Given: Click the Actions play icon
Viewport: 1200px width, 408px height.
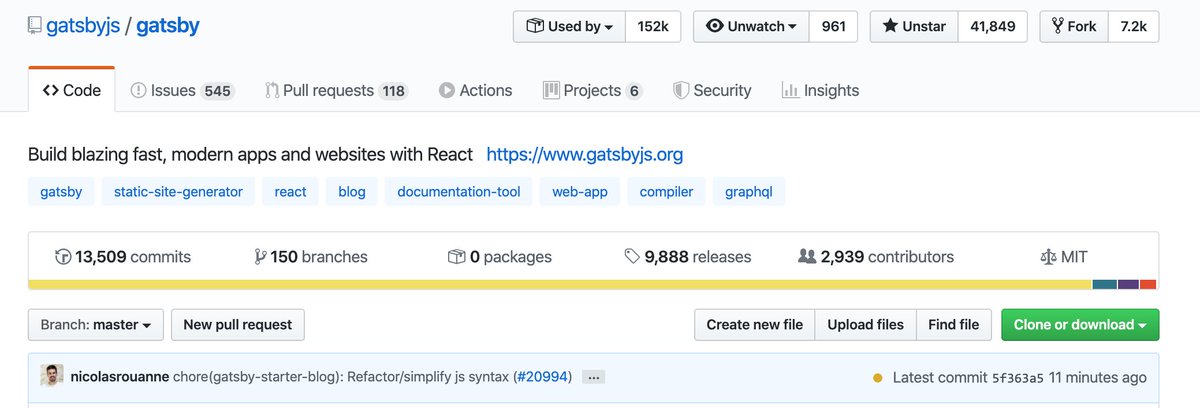Looking at the screenshot, I should (447, 90).
